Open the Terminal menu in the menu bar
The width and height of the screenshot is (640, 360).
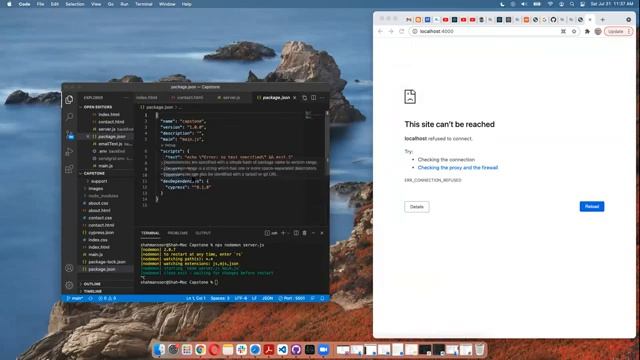(x=144, y=4)
